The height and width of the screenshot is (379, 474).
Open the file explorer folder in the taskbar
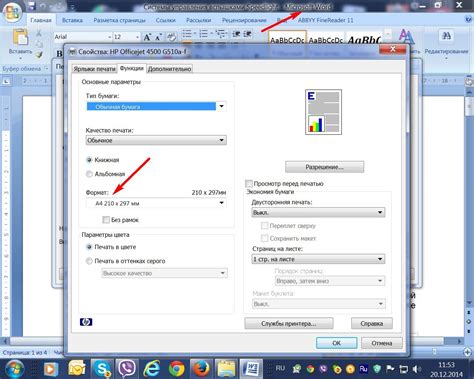[226, 369]
